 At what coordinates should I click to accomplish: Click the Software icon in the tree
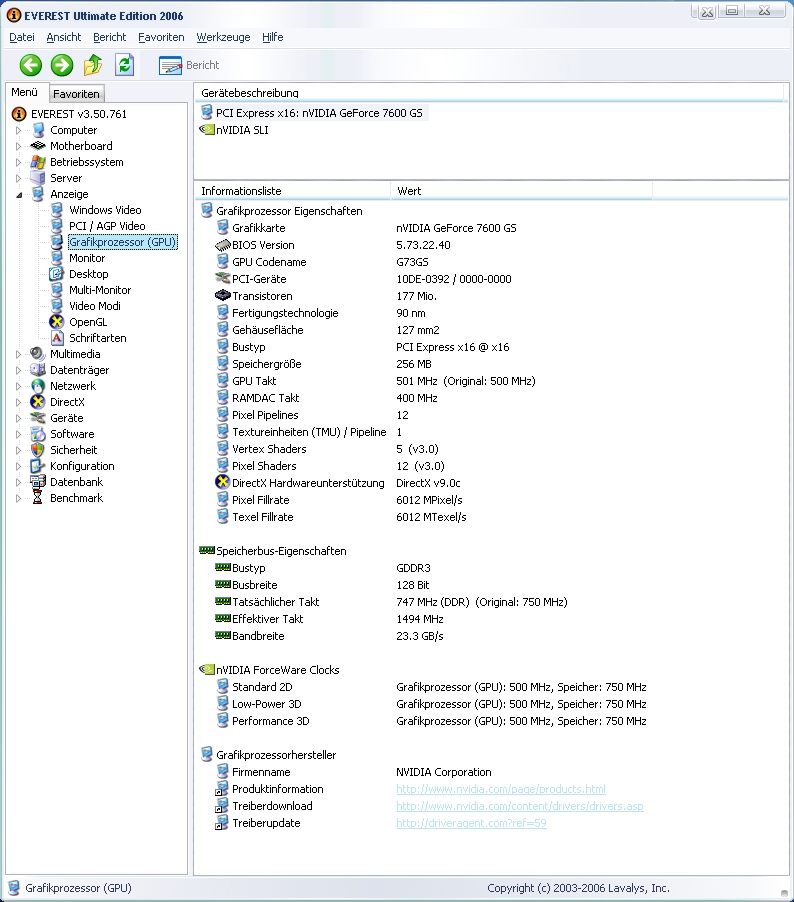point(38,434)
